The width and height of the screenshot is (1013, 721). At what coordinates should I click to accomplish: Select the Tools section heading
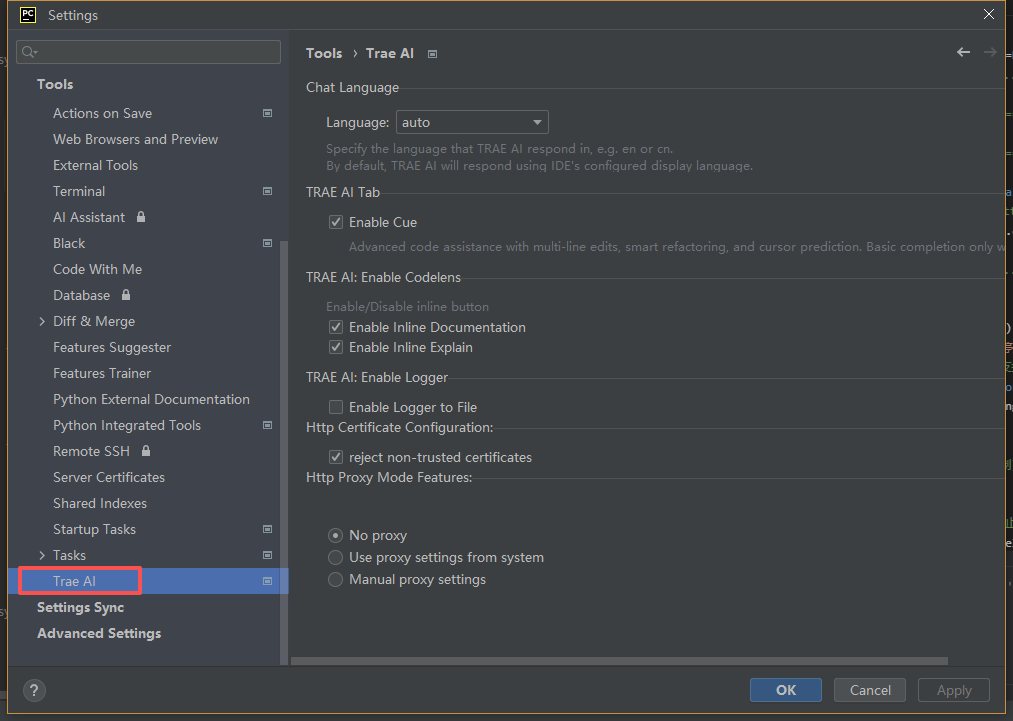(55, 84)
